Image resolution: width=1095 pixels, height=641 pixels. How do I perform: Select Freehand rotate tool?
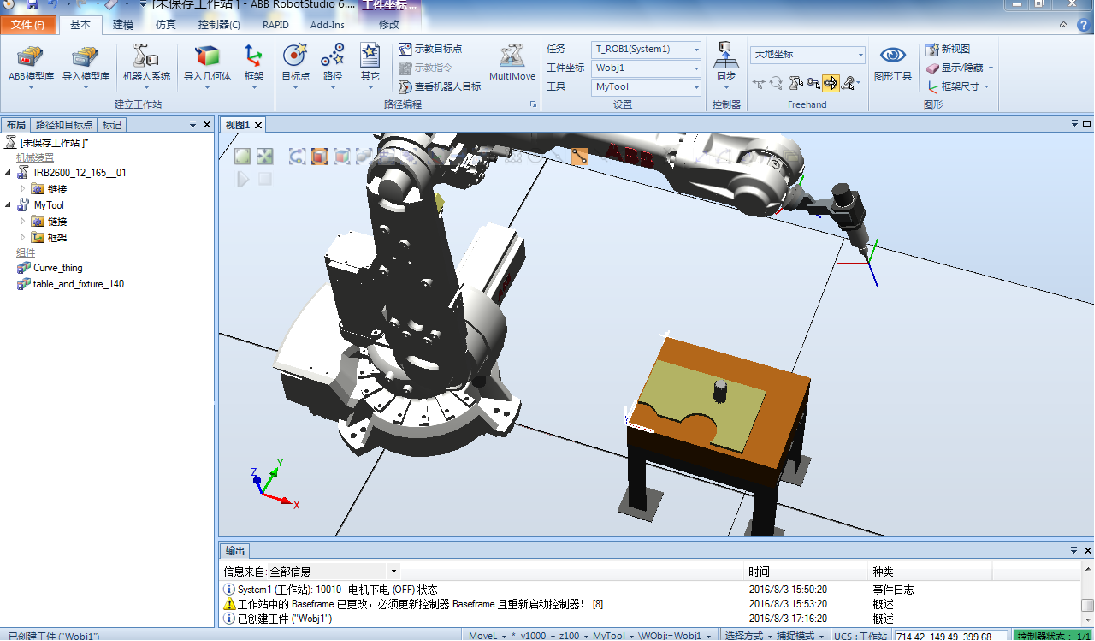click(777, 84)
